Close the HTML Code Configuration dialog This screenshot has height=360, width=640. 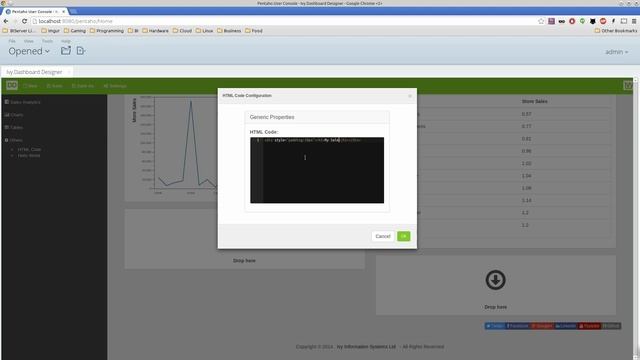(x=410, y=96)
